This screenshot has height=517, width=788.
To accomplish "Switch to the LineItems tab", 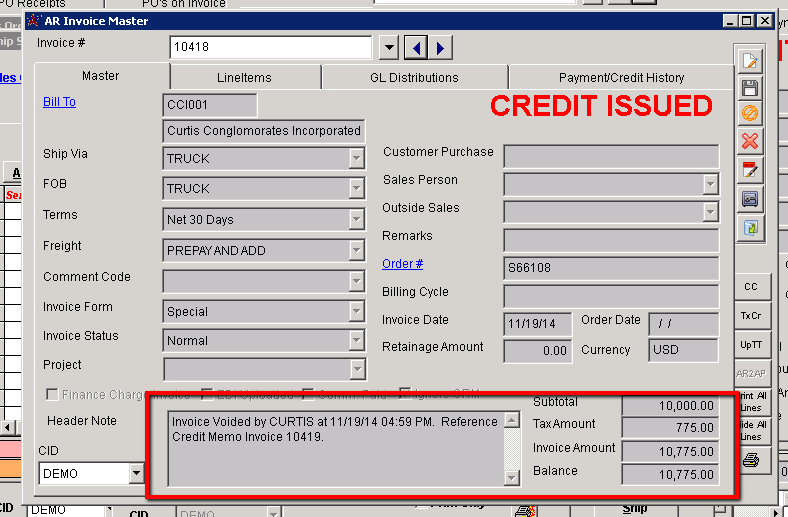I will pos(245,77).
